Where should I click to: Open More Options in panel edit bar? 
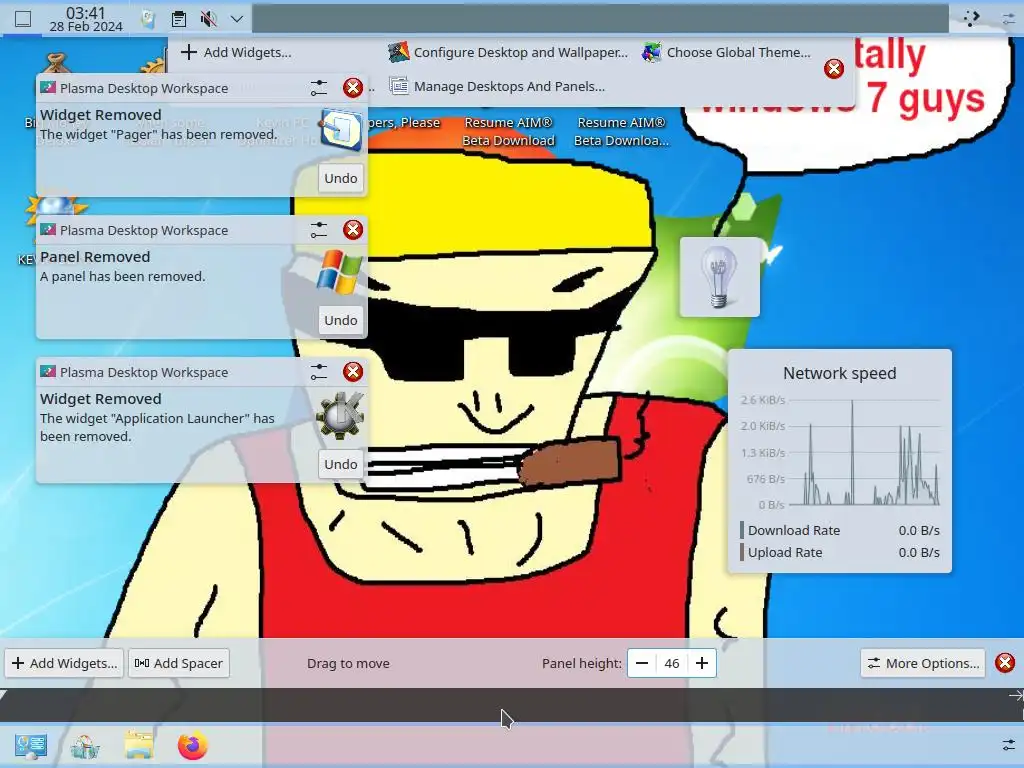tap(923, 663)
